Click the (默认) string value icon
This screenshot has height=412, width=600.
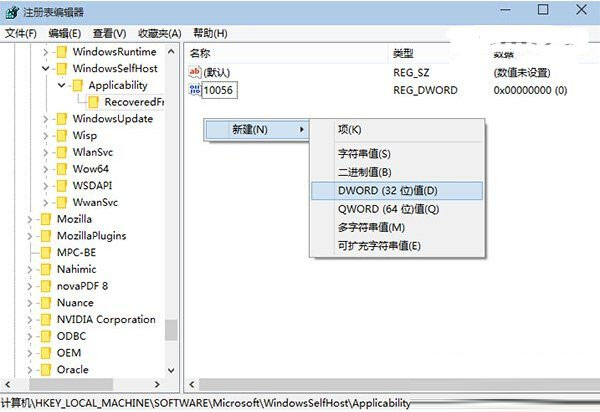click(194, 73)
